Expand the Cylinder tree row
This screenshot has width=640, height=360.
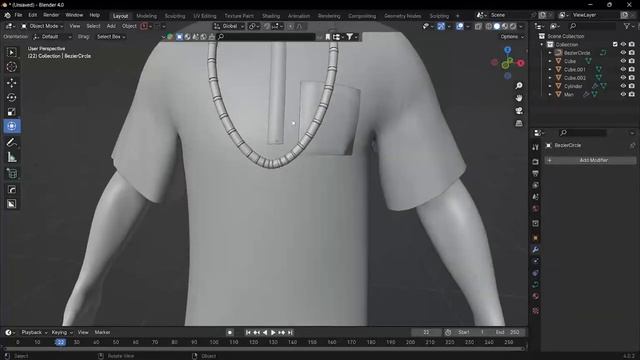tap(550, 86)
